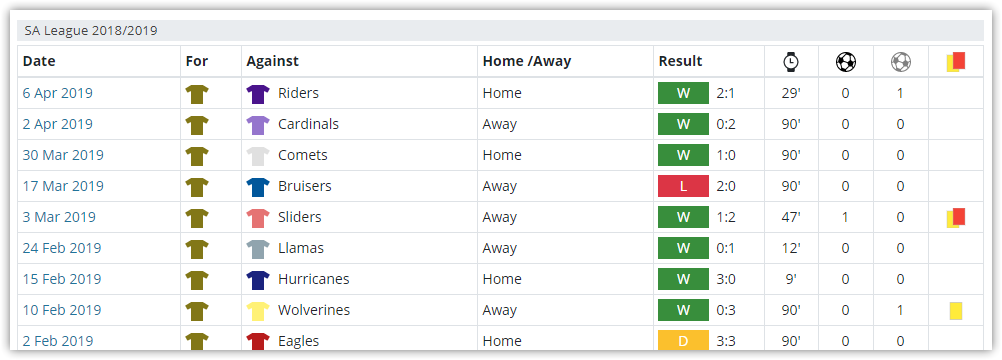The width and height of the screenshot is (1002, 360).
Task: Click the Date column header
Action: click(x=39, y=61)
